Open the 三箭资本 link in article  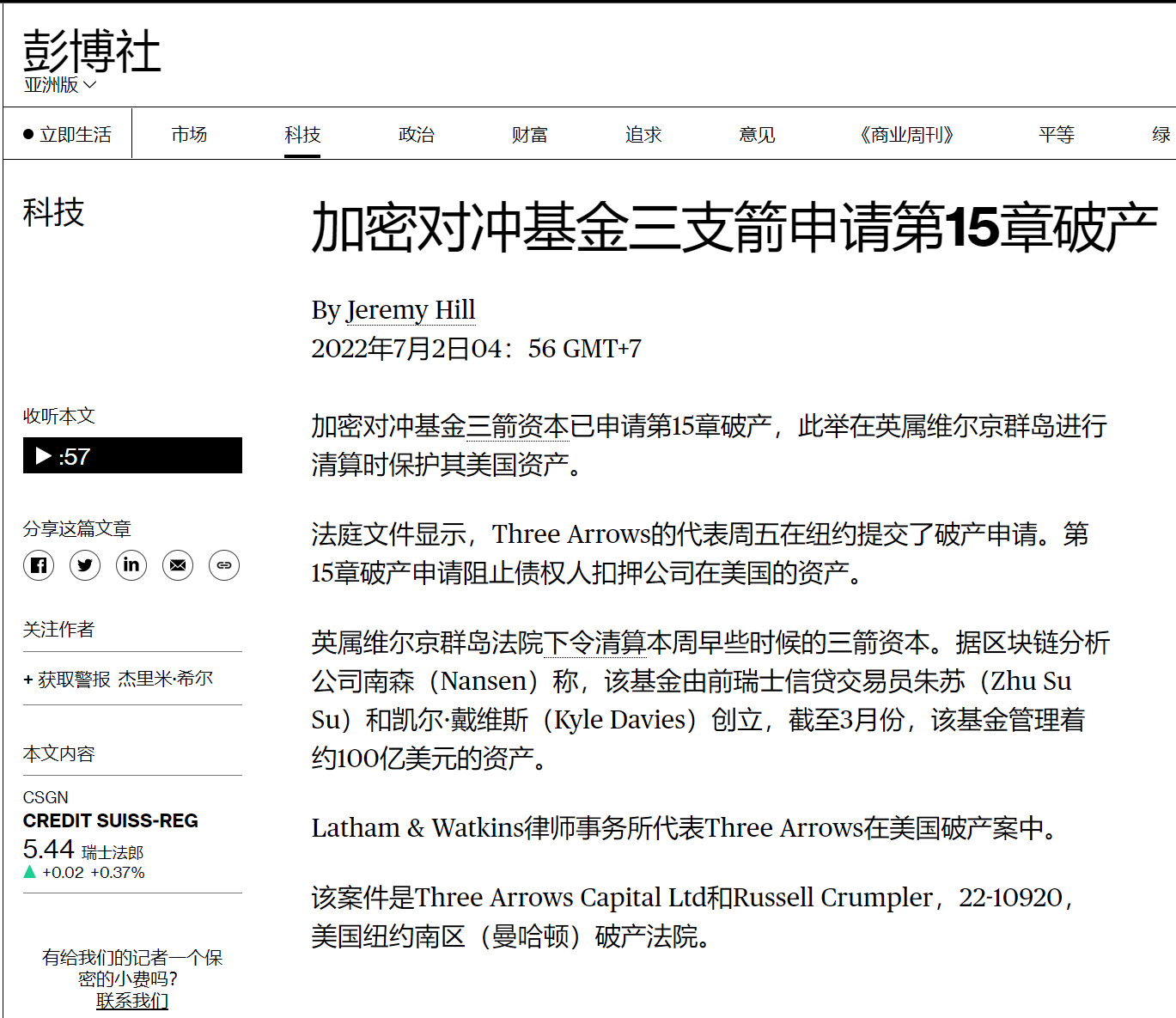[518, 426]
